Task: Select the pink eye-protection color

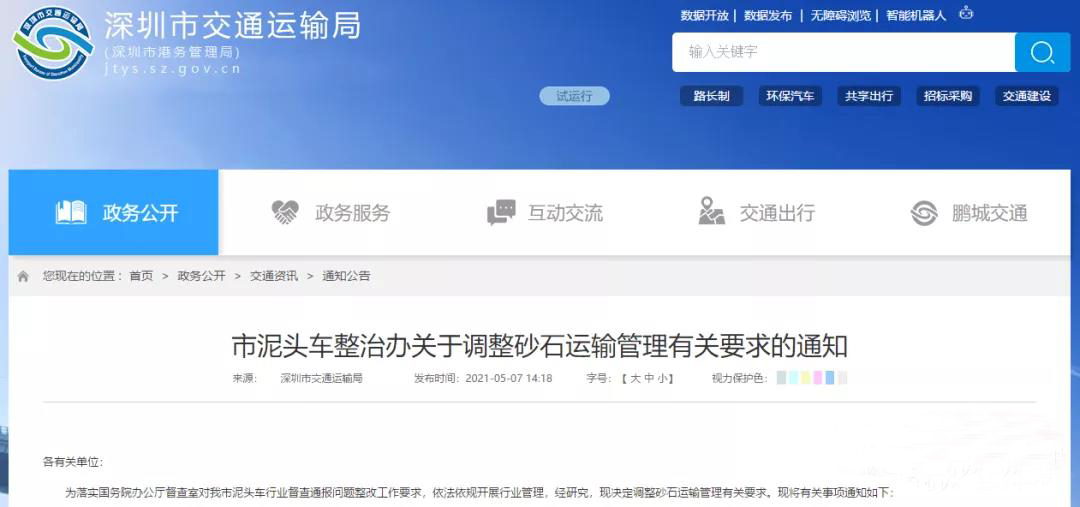Action: pyautogui.click(x=818, y=377)
